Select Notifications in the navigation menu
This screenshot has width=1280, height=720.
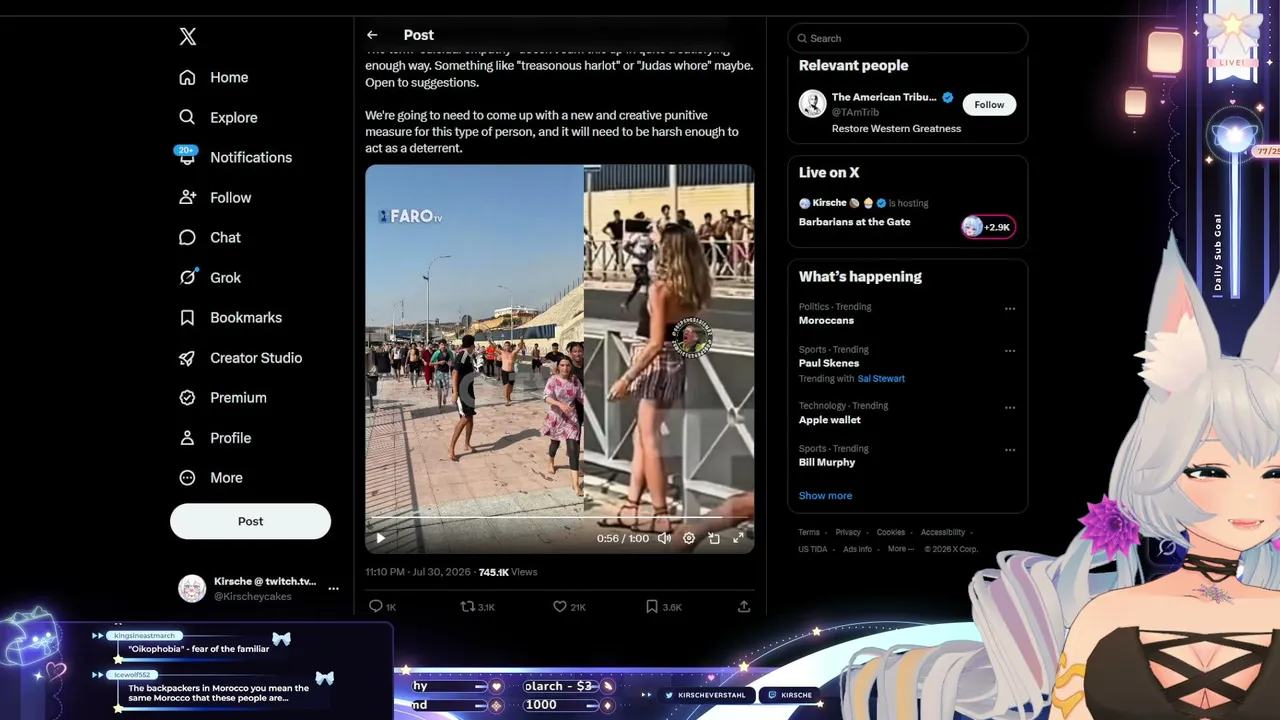tap(251, 157)
